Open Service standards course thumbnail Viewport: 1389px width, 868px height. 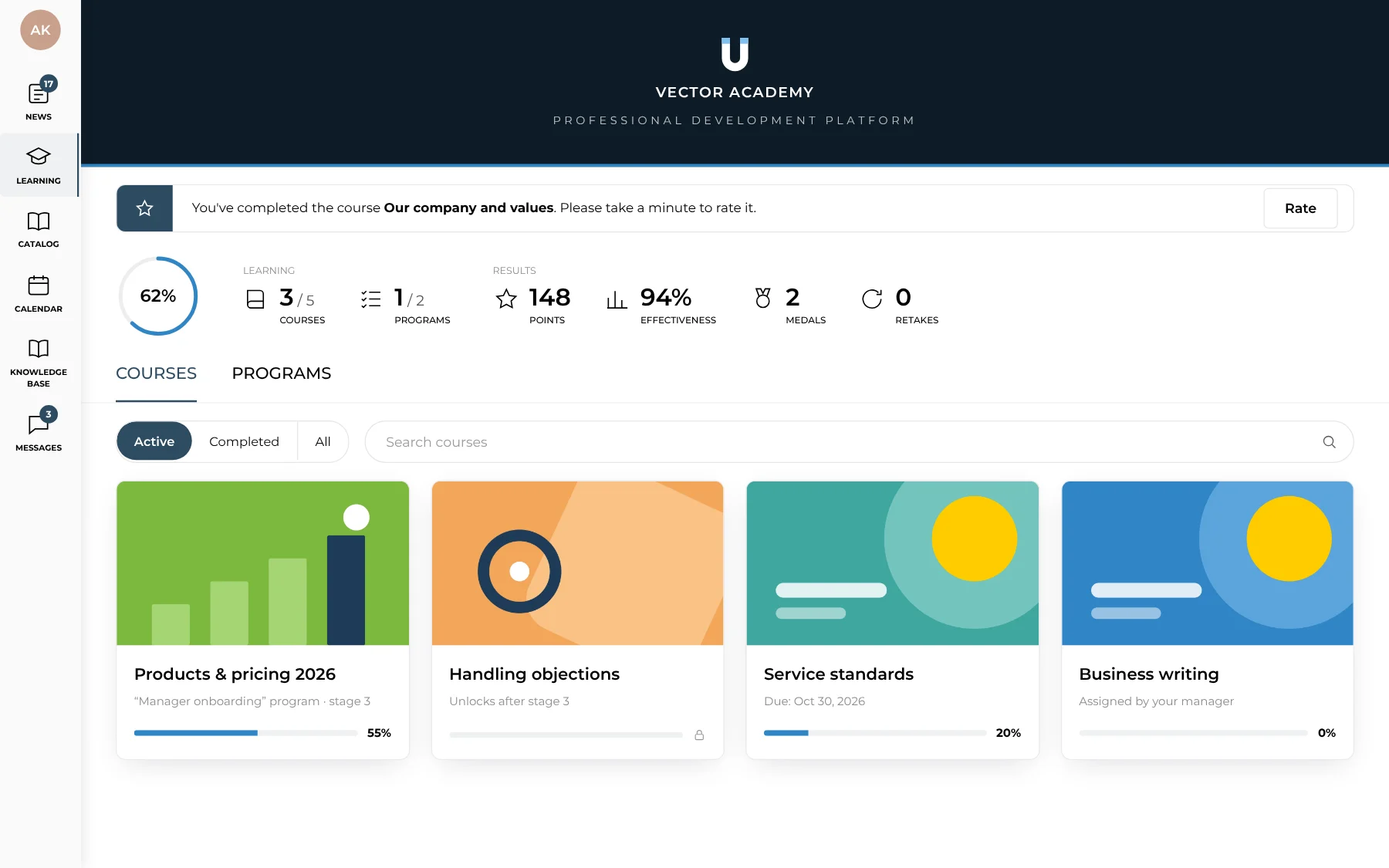(892, 563)
